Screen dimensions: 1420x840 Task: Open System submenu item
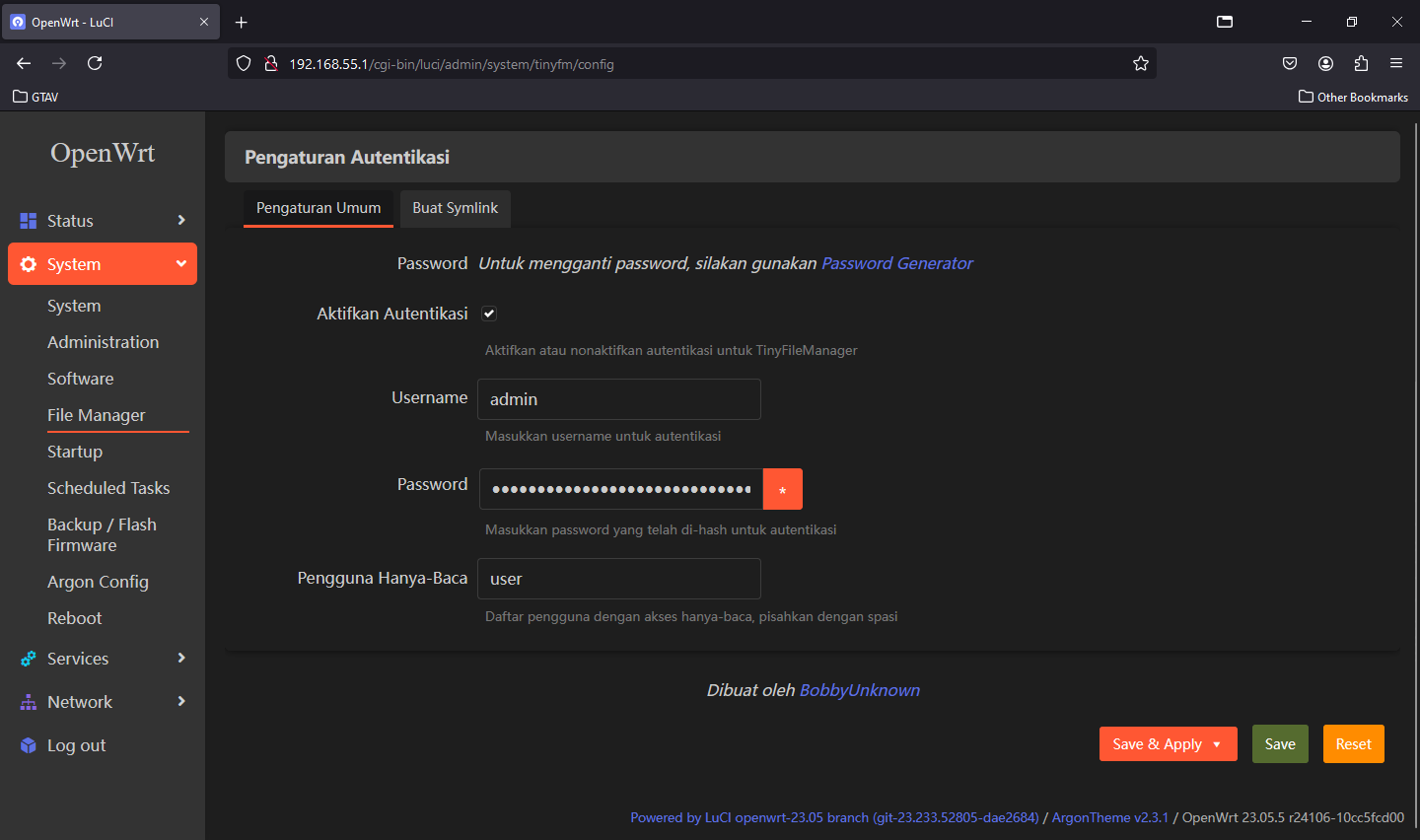click(74, 306)
